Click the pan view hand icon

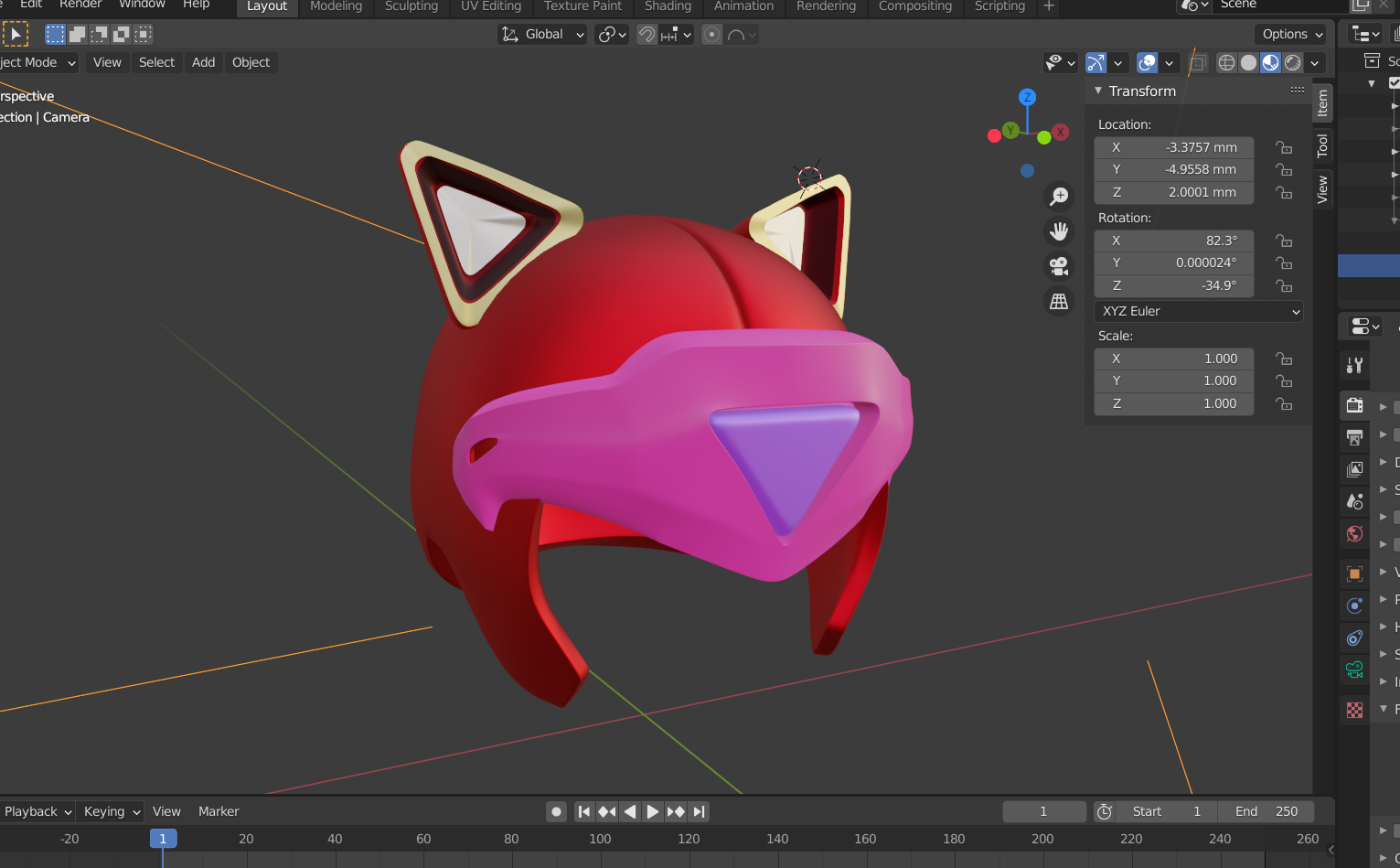tap(1059, 231)
